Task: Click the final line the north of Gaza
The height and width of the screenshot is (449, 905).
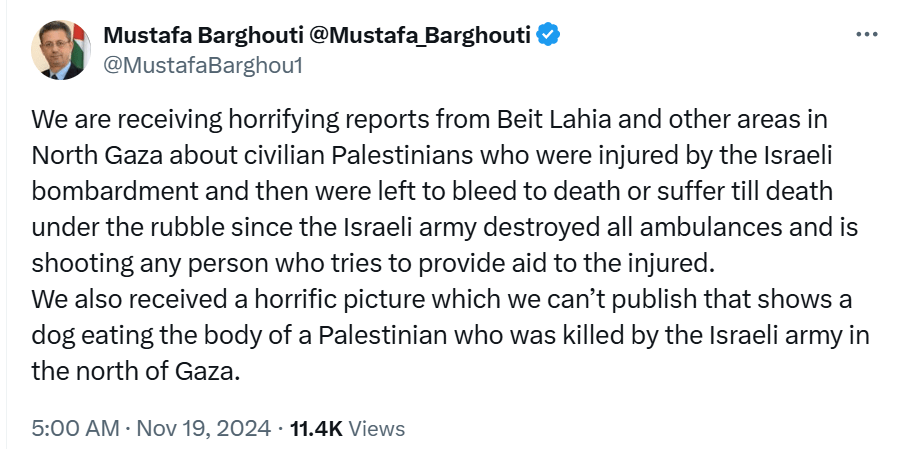Action: coord(135,372)
